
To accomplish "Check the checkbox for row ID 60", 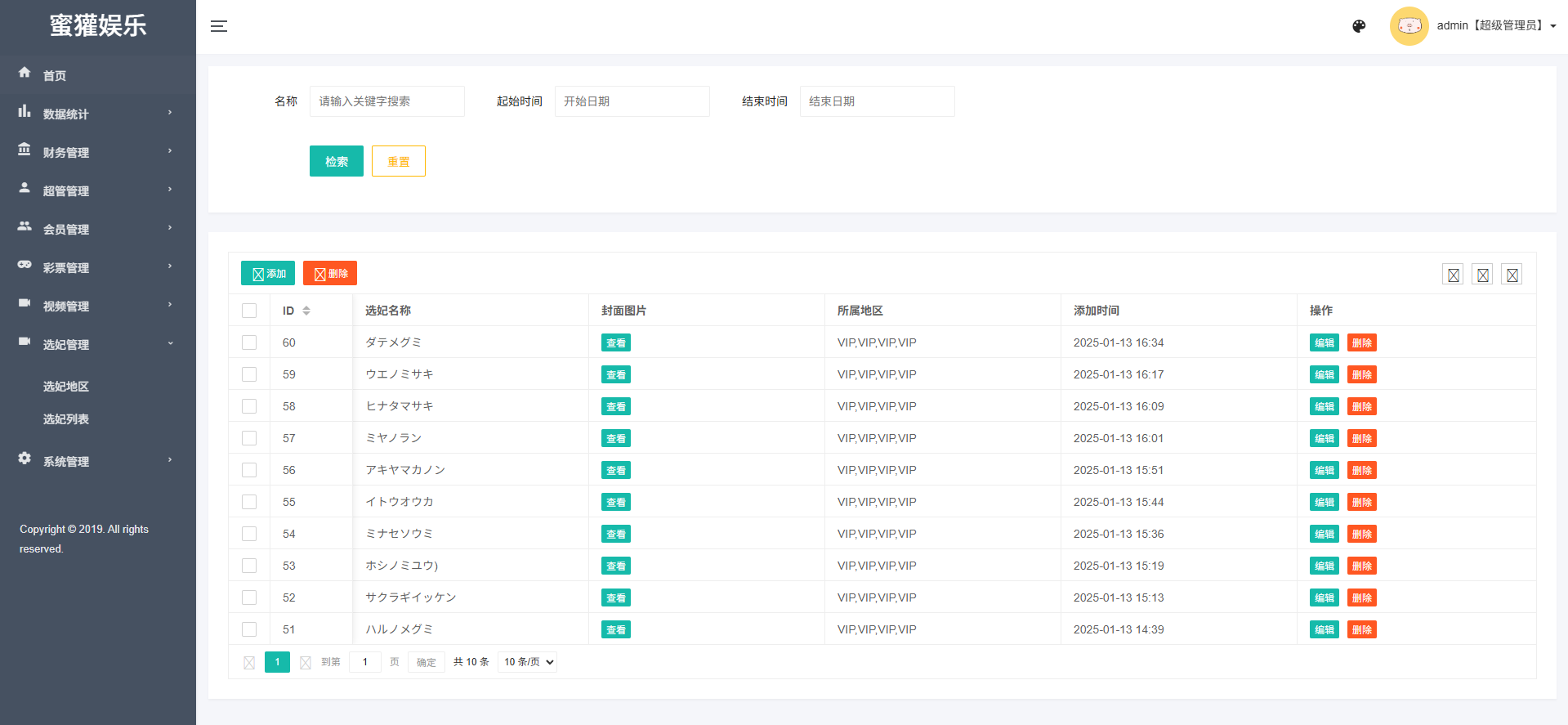I will 249,342.
